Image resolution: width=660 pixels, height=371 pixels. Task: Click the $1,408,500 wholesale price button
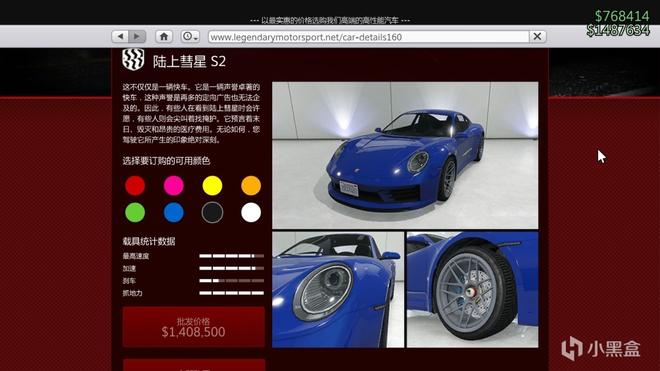coord(194,327)
